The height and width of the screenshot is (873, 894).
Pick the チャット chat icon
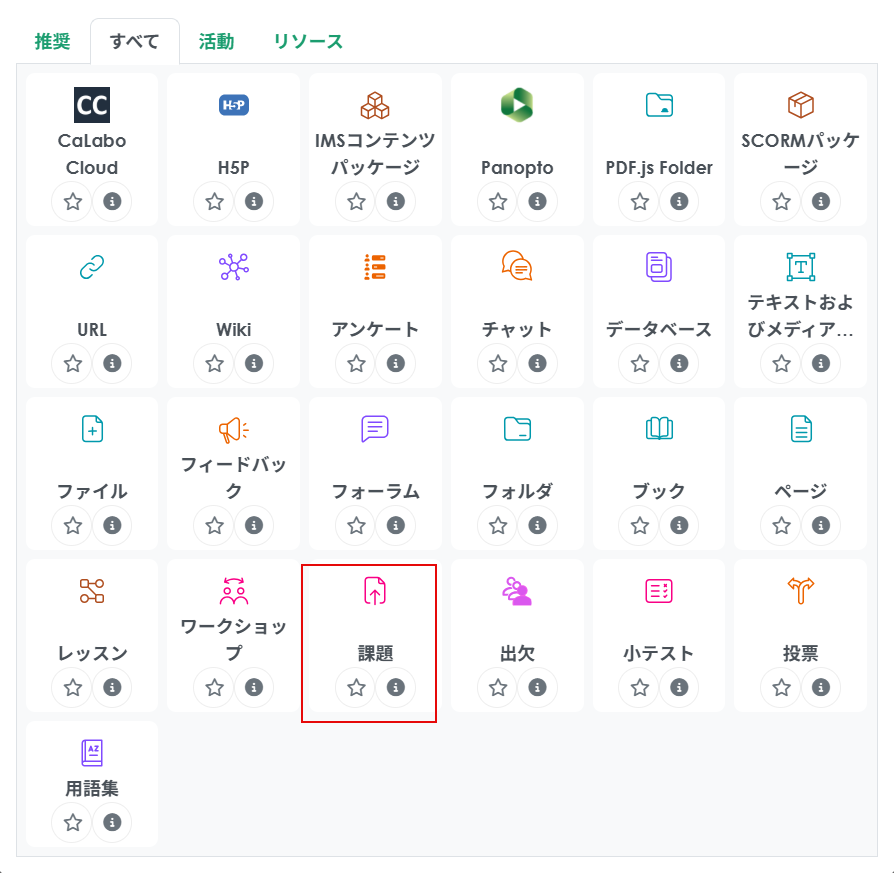coord(517,267)
